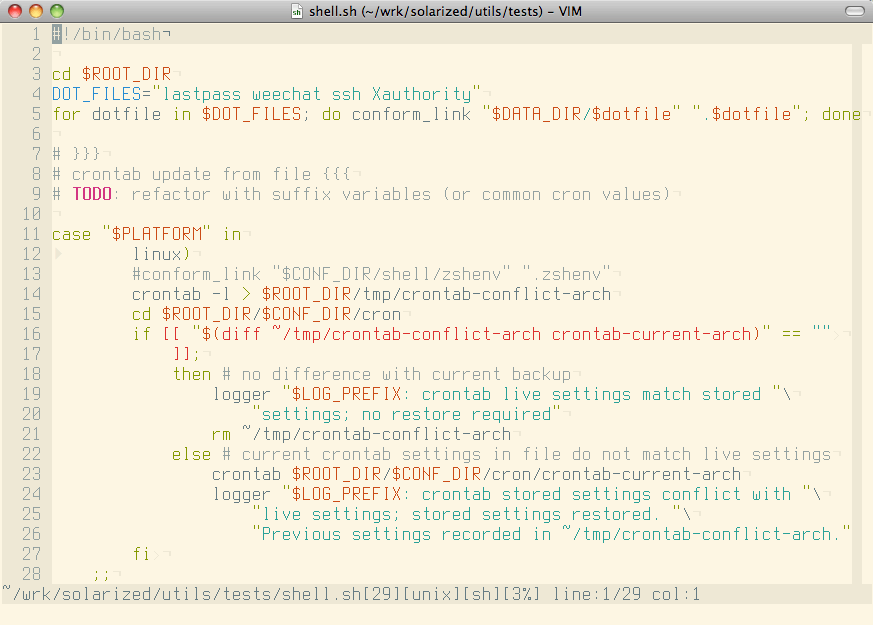Image resolution: width=873 pixels, height=625 pixels.
Task: Minimize the window using the yellow button
Action: click(35, 11)
